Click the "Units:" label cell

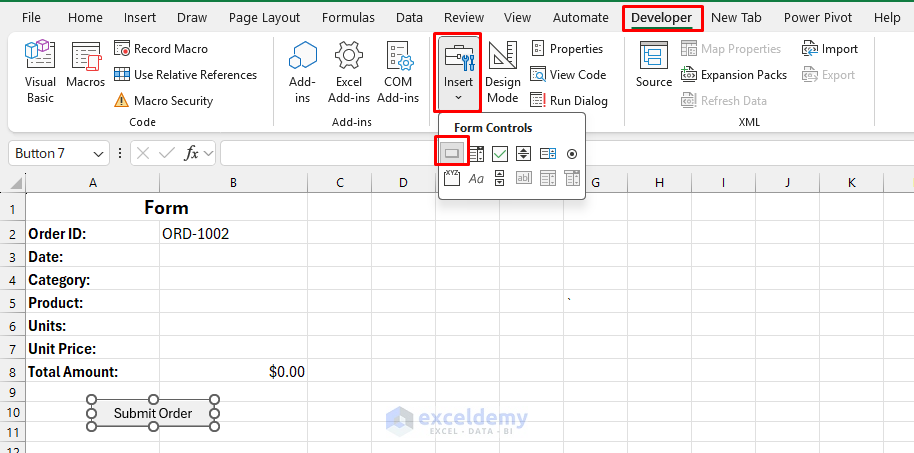93,326
